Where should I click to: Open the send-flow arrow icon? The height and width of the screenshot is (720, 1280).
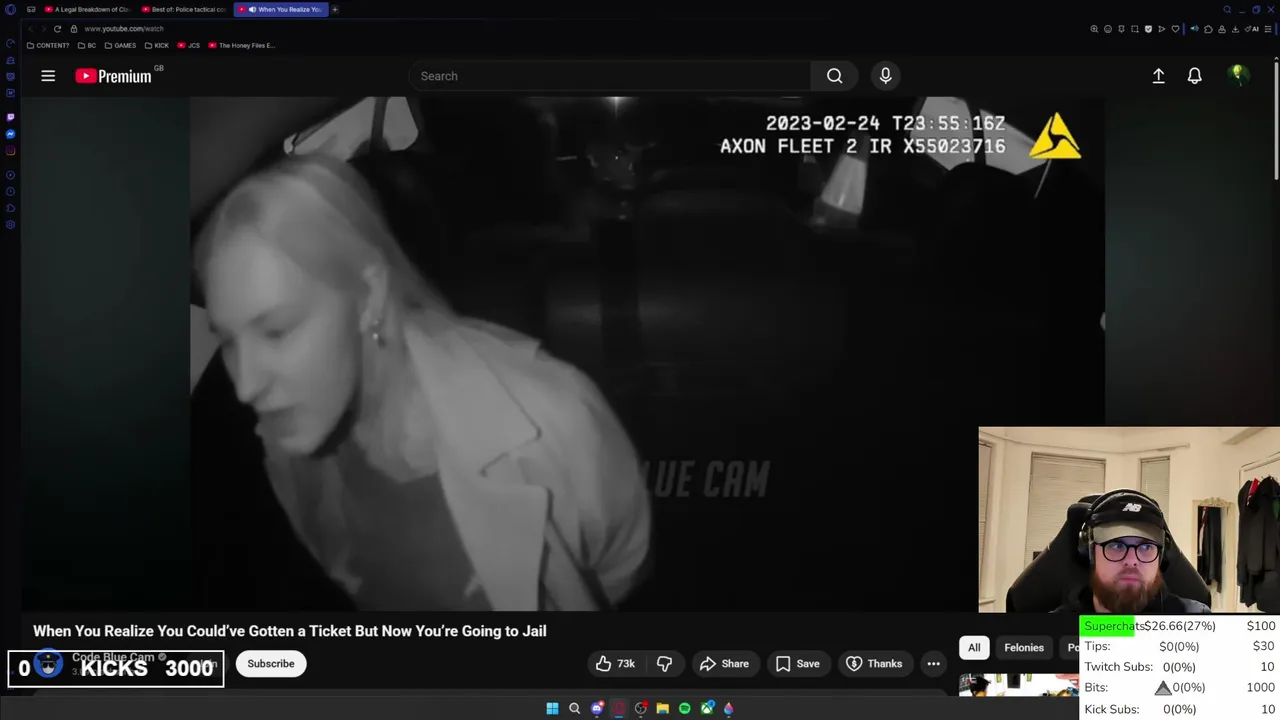click(x=1161, y=29)
